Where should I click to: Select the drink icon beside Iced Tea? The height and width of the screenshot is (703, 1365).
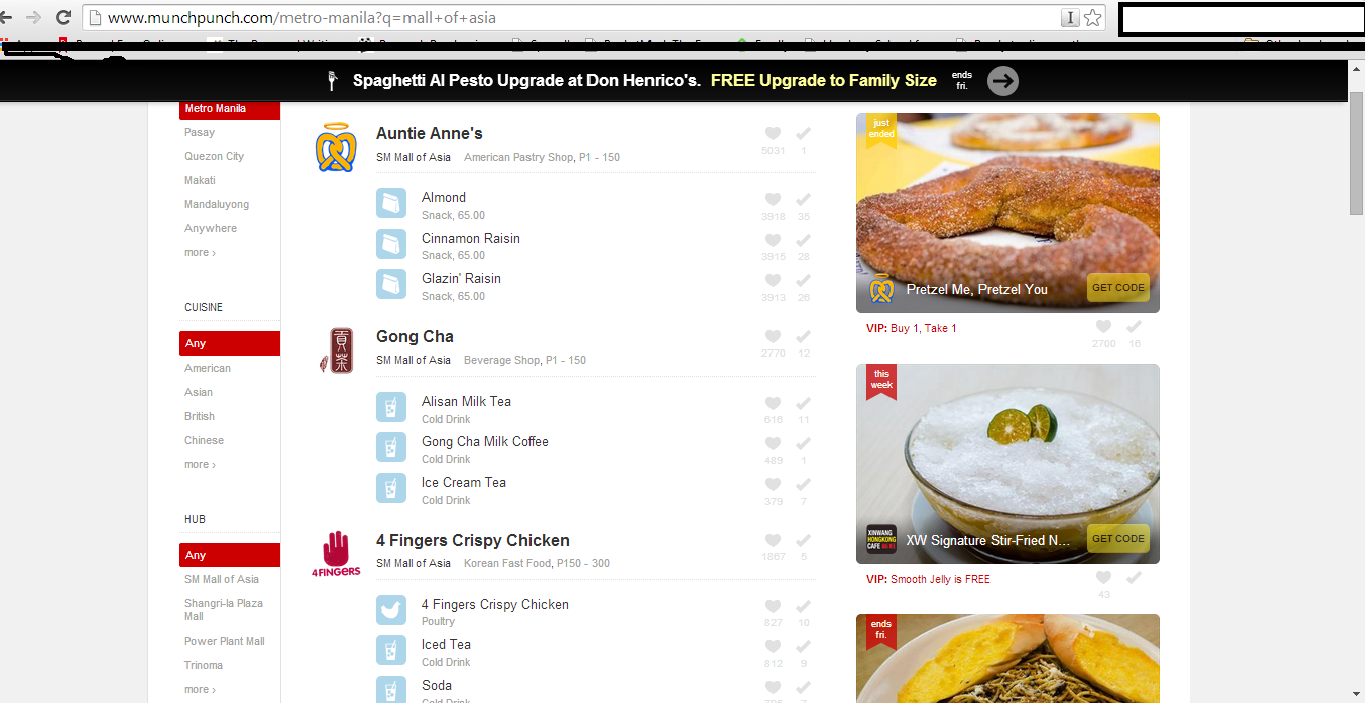tap(391, 651)
